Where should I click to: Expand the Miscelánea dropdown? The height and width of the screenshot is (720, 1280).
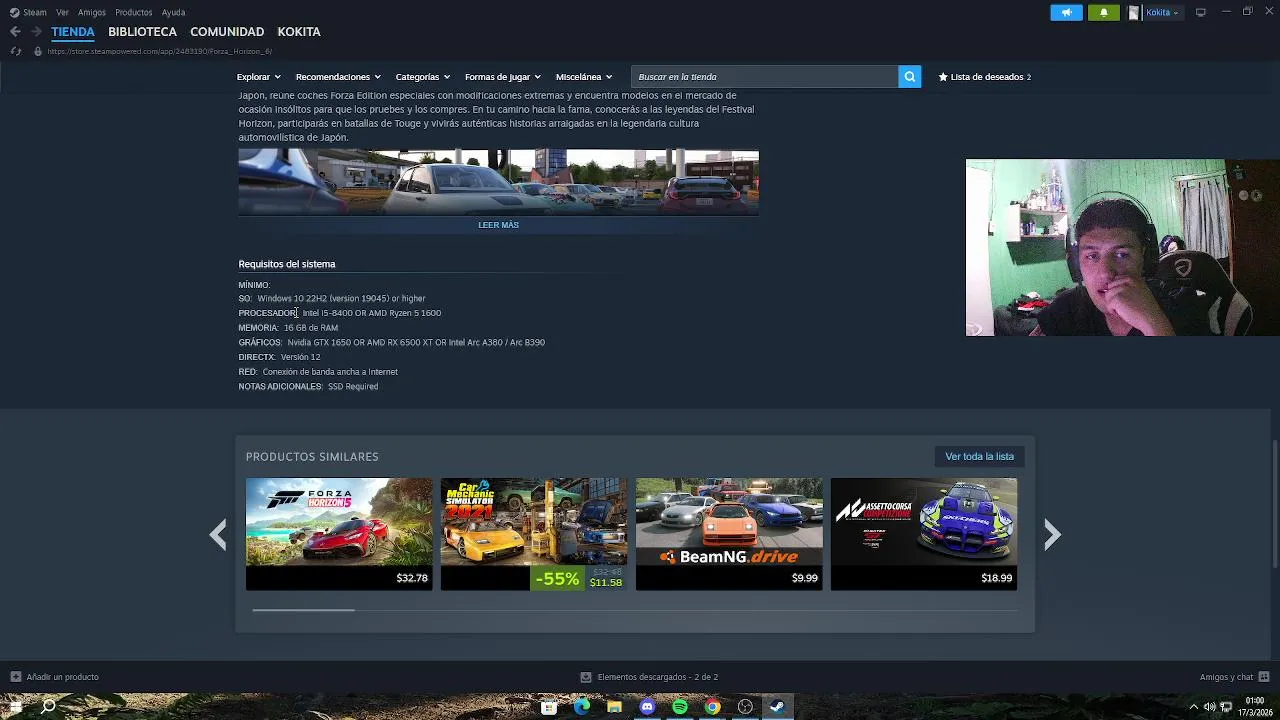pos(583,77)
